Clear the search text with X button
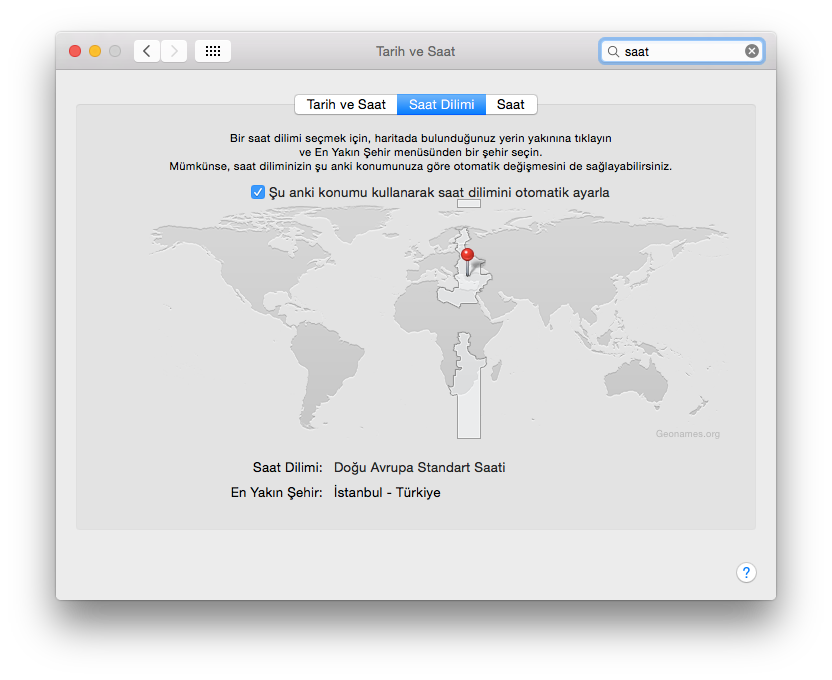 (752, 51)
